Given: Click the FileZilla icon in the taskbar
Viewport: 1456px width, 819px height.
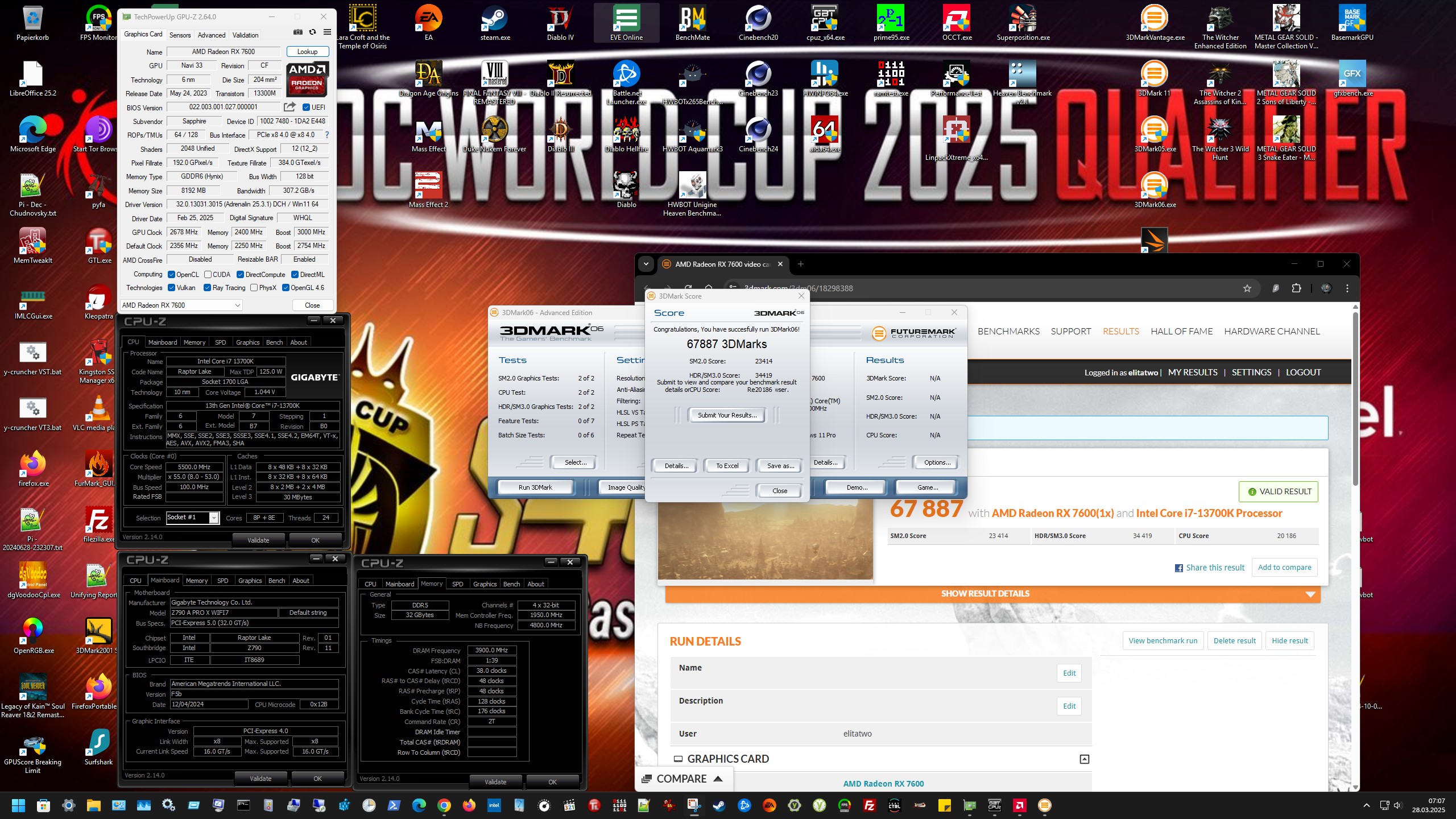Looking at the screenshot, I should pyautogui.click(x=869, y=805).
